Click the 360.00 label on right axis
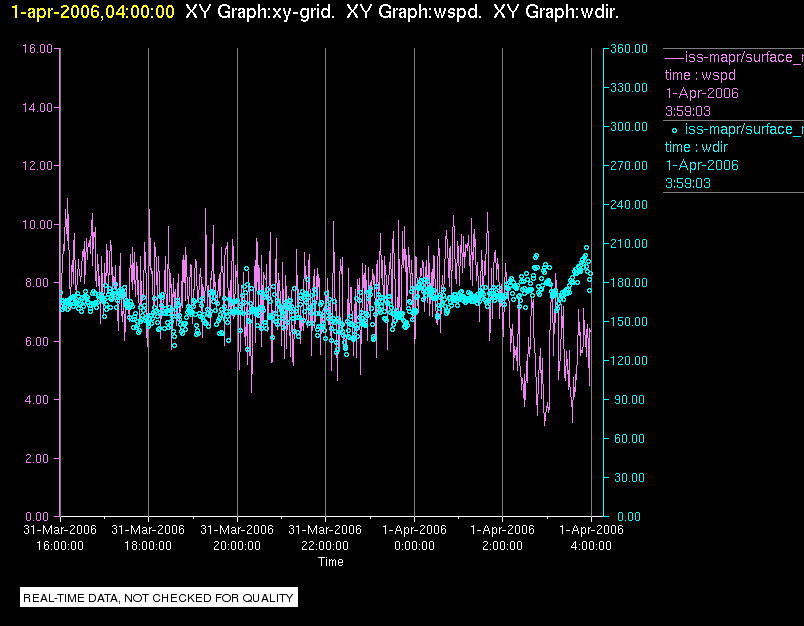The image size is (804, 626). [629, 49]
